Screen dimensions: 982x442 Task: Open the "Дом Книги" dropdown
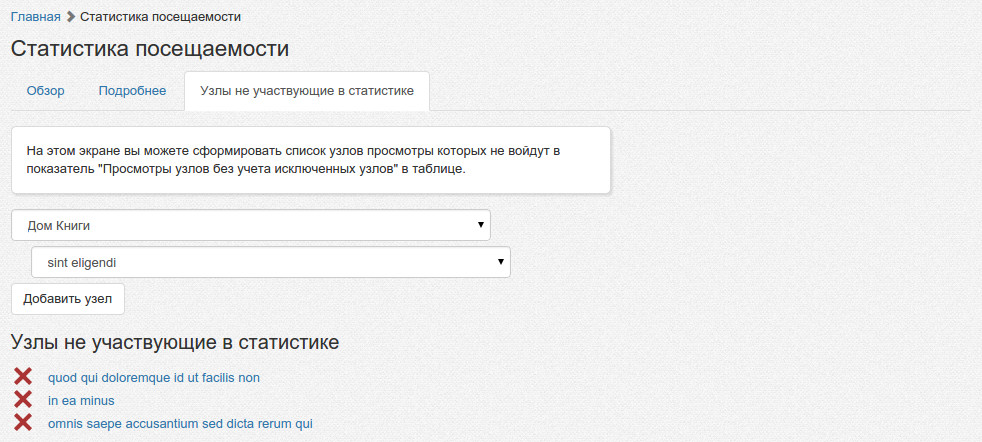point(250,225)
